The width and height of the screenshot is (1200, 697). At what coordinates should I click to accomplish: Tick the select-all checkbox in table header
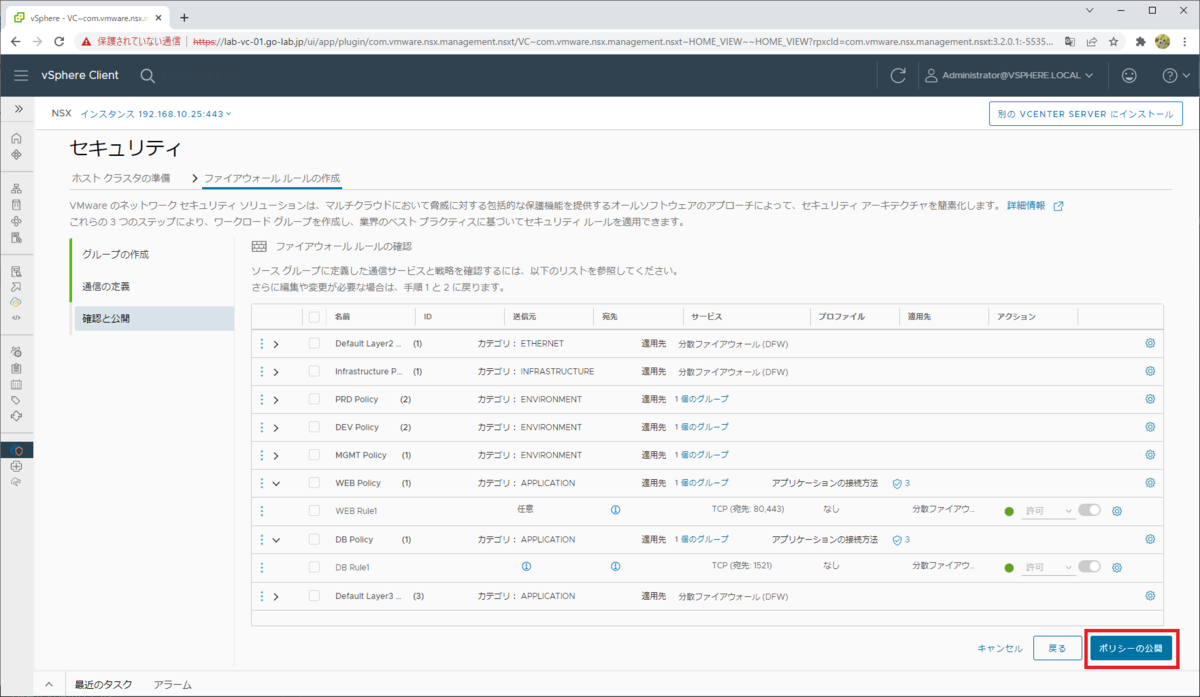(x=315, y=317)
